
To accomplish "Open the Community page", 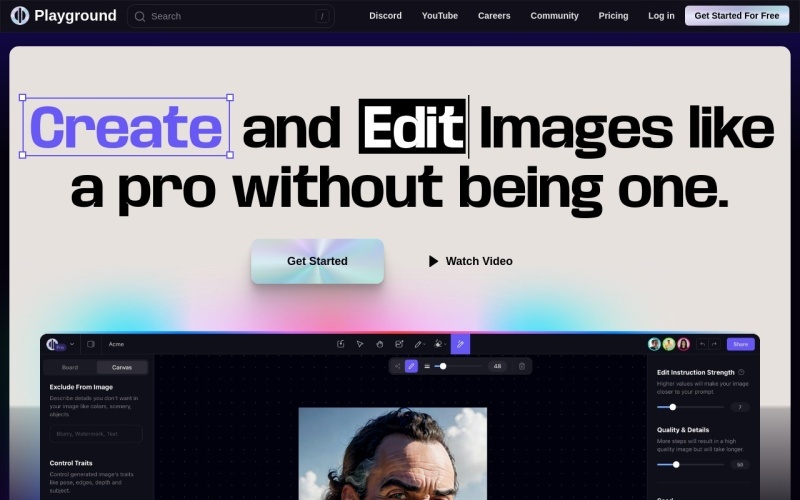I will [554, 16].
